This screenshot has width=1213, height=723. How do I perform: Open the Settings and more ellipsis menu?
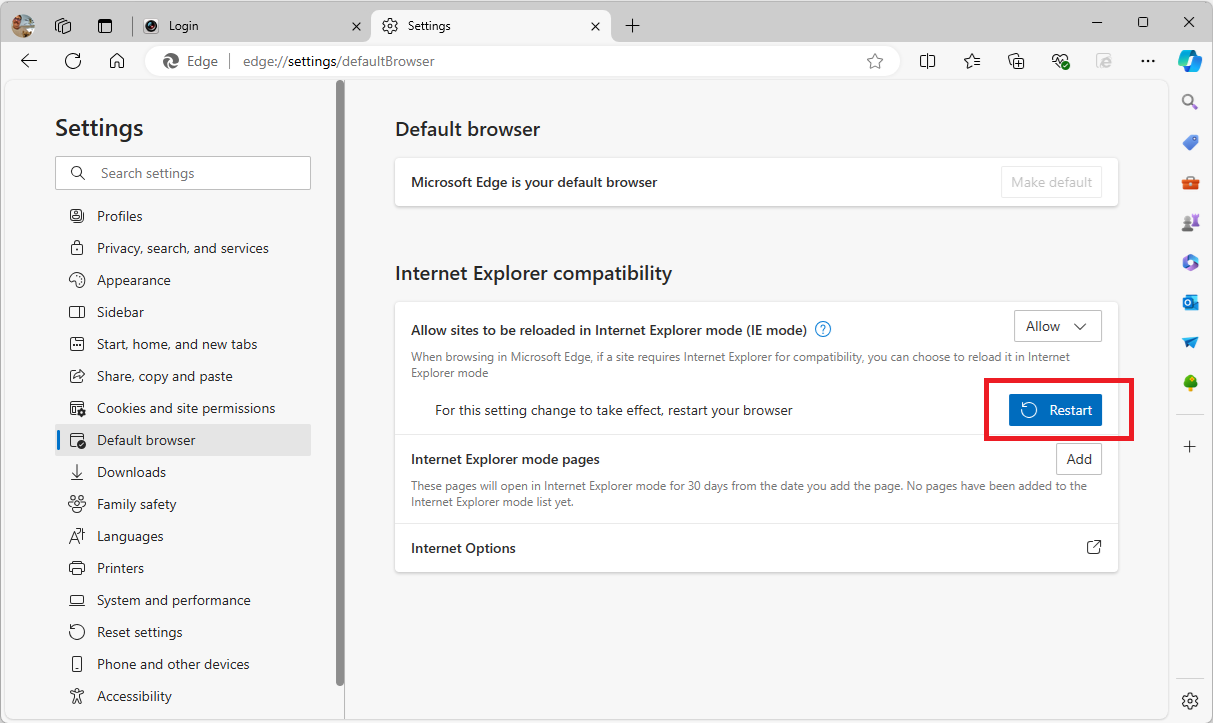pyautogui.click(x=1148, y=61)
